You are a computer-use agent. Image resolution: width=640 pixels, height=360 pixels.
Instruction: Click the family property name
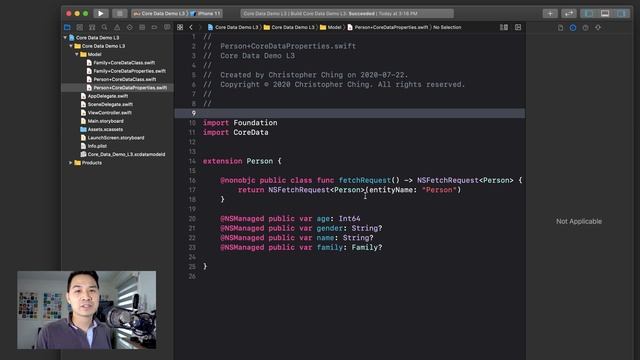click(x=329, y=248)
